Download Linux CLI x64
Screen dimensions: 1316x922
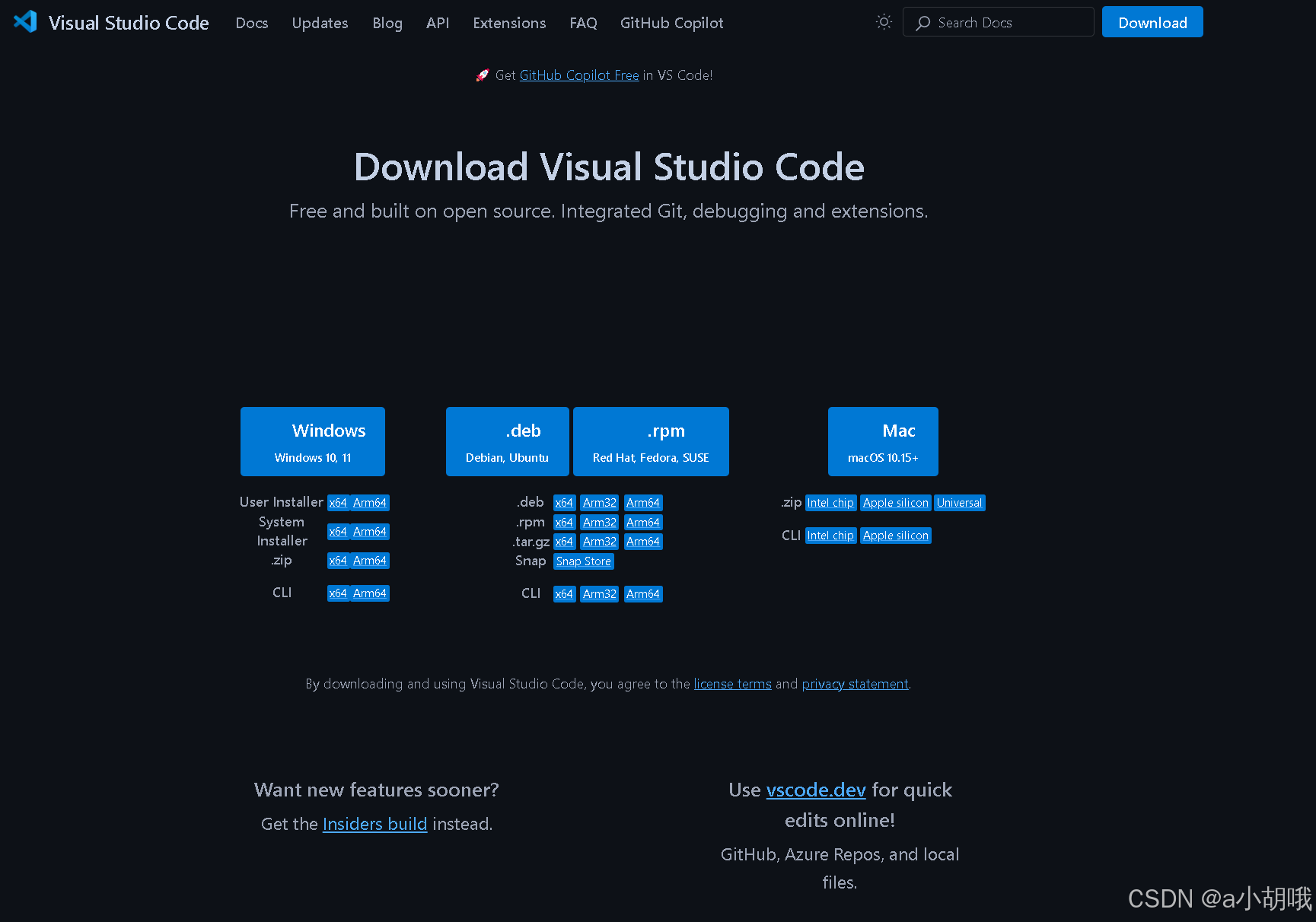564,594
